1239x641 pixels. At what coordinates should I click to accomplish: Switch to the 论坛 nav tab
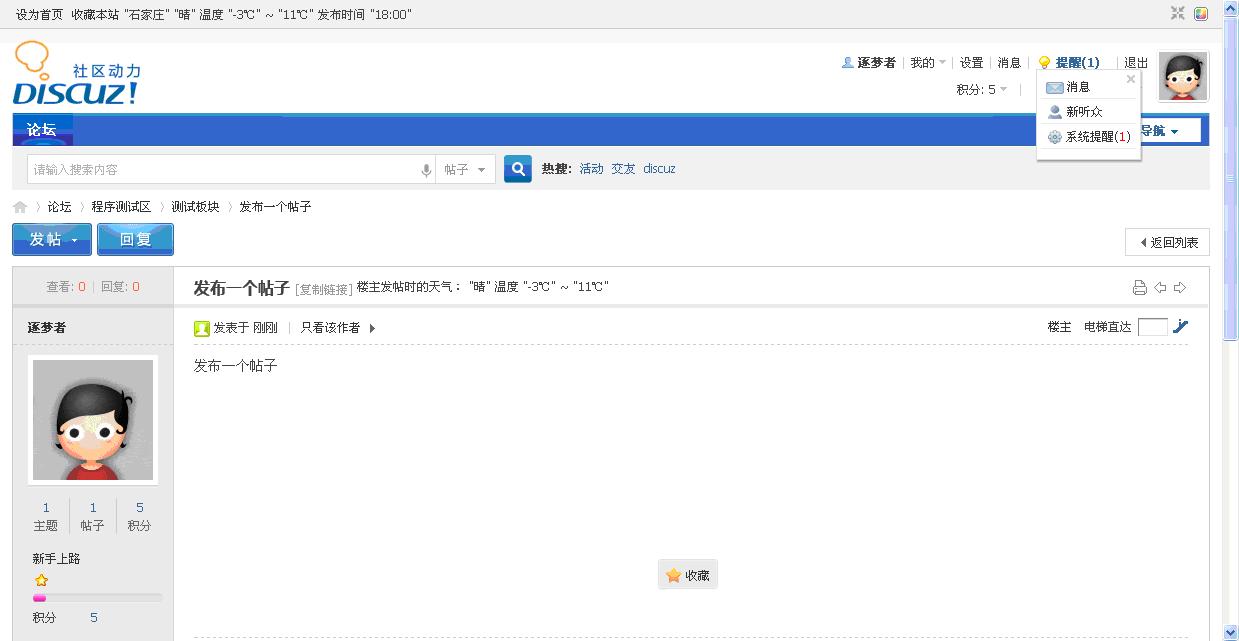(42, 129)
